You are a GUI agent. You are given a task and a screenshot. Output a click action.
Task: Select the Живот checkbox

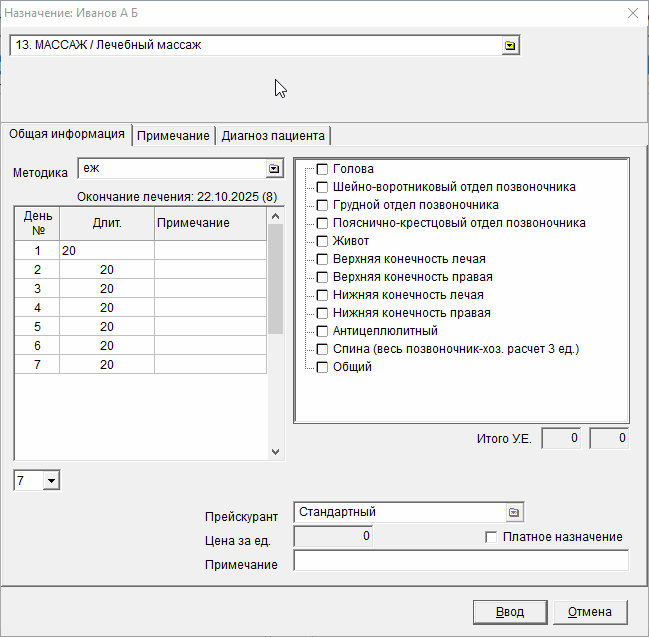[x=322, y=242]
